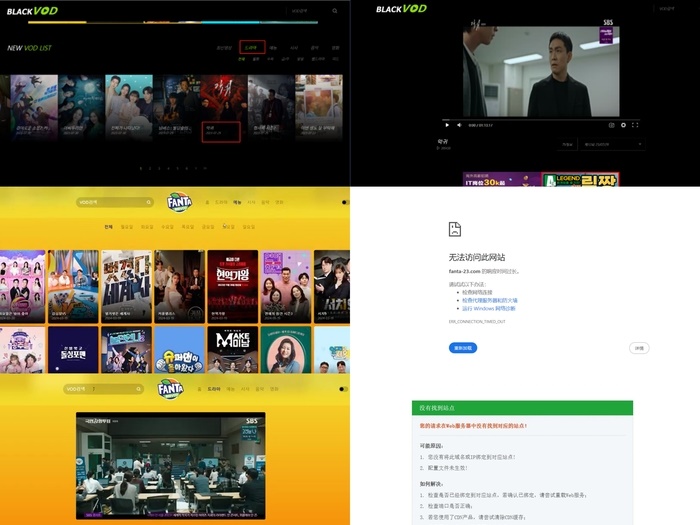Toggle the dark-mode switch on the upper Fanta page
Screen dimensions: 700x525
click(345, 202)
